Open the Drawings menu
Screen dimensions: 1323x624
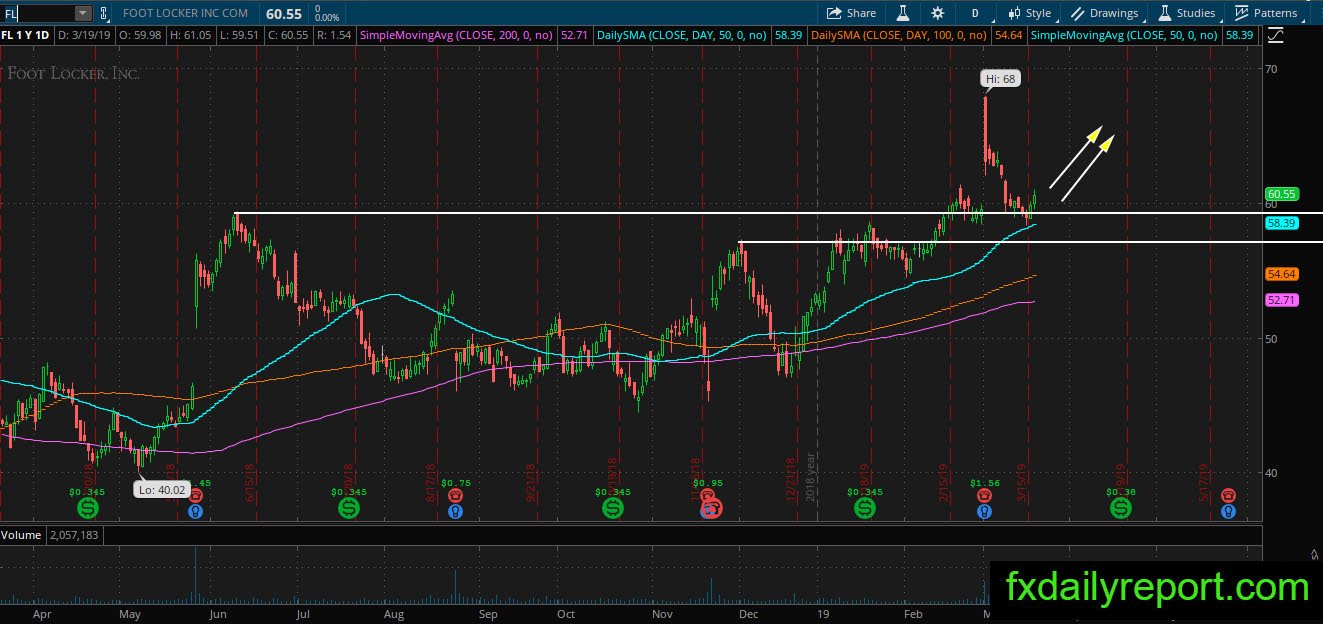tap(1105, 13)
